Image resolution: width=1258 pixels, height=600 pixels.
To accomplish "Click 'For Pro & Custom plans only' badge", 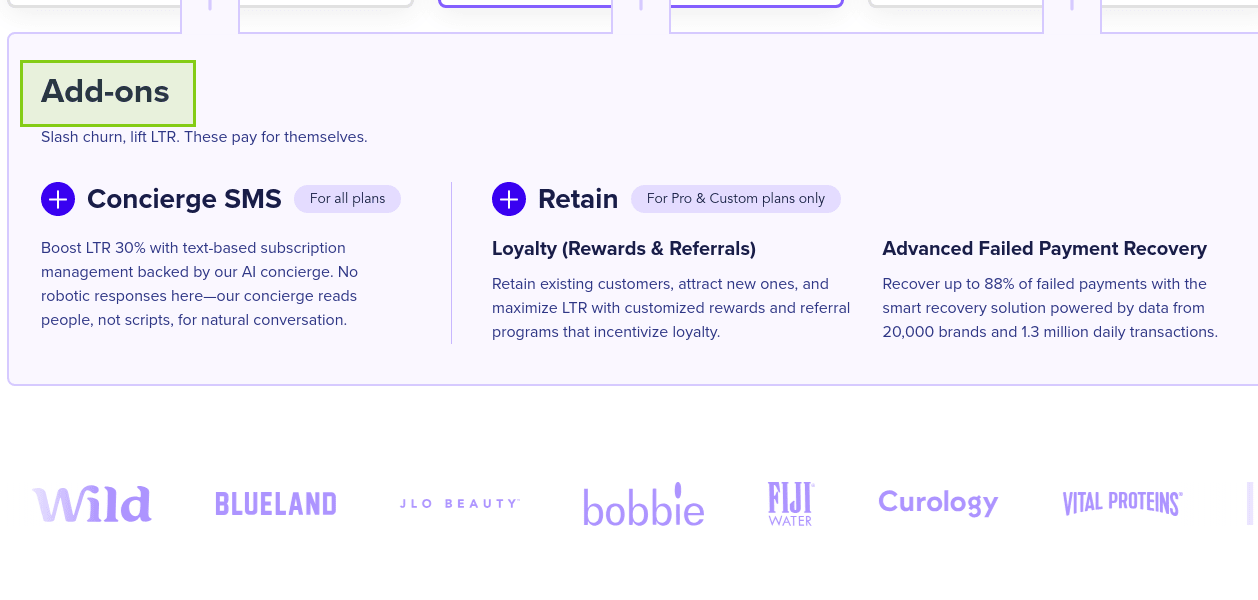I will 736,199.
